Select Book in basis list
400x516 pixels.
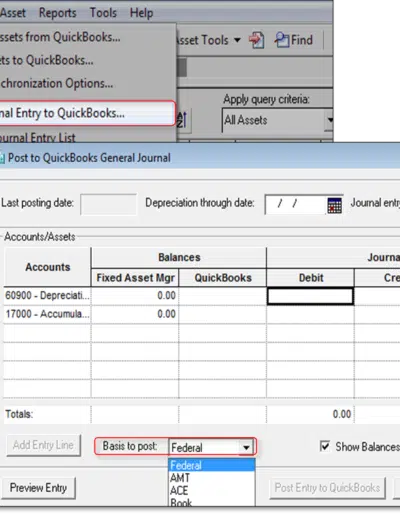point(212,502)
